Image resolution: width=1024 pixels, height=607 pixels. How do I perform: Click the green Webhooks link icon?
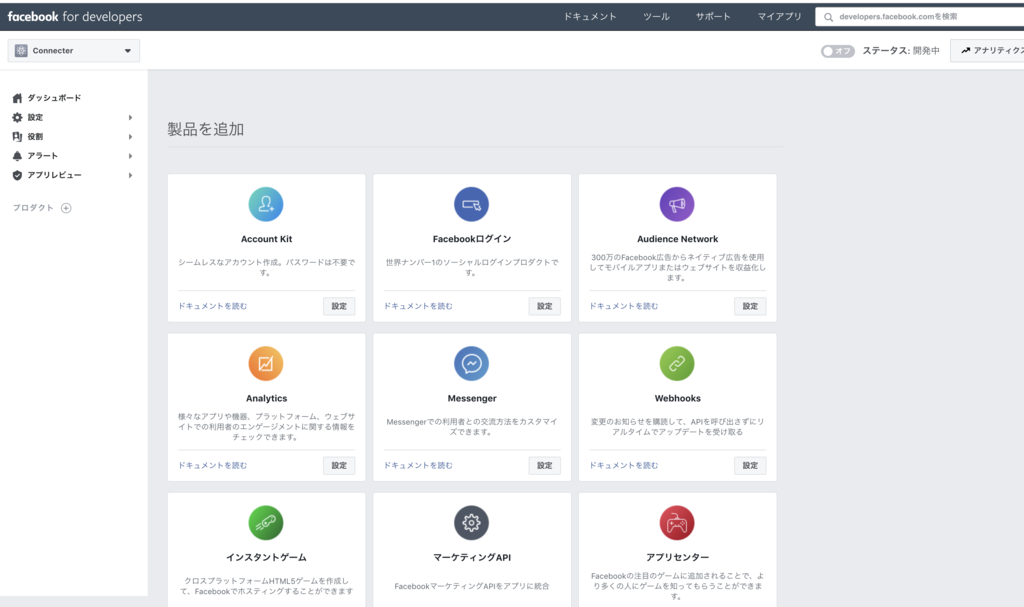coord(677,363)
